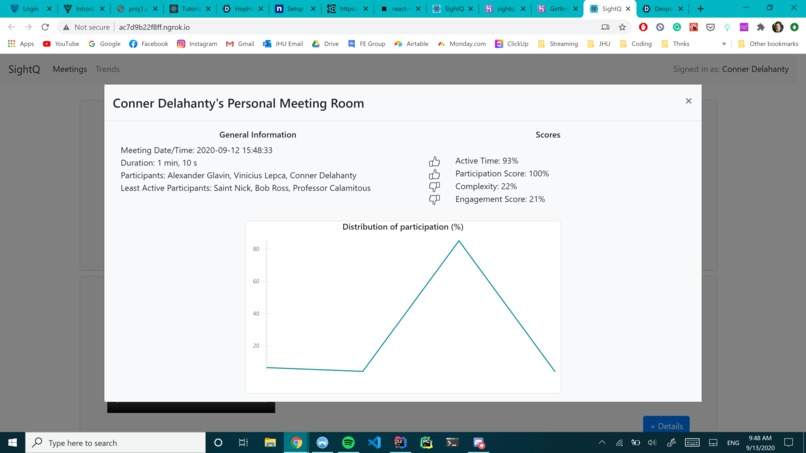Open the Airtable bookmark
The image size is (806, 453).
tap(411, 44)
